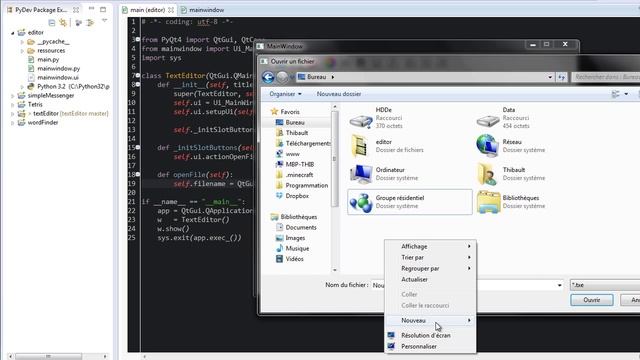
Task: Select main.py in the Package Explorer
Action: click(48, 60)
